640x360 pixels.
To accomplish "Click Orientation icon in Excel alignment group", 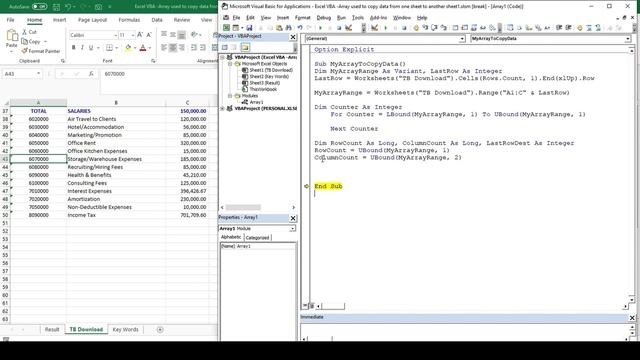I will click(195, 35).
